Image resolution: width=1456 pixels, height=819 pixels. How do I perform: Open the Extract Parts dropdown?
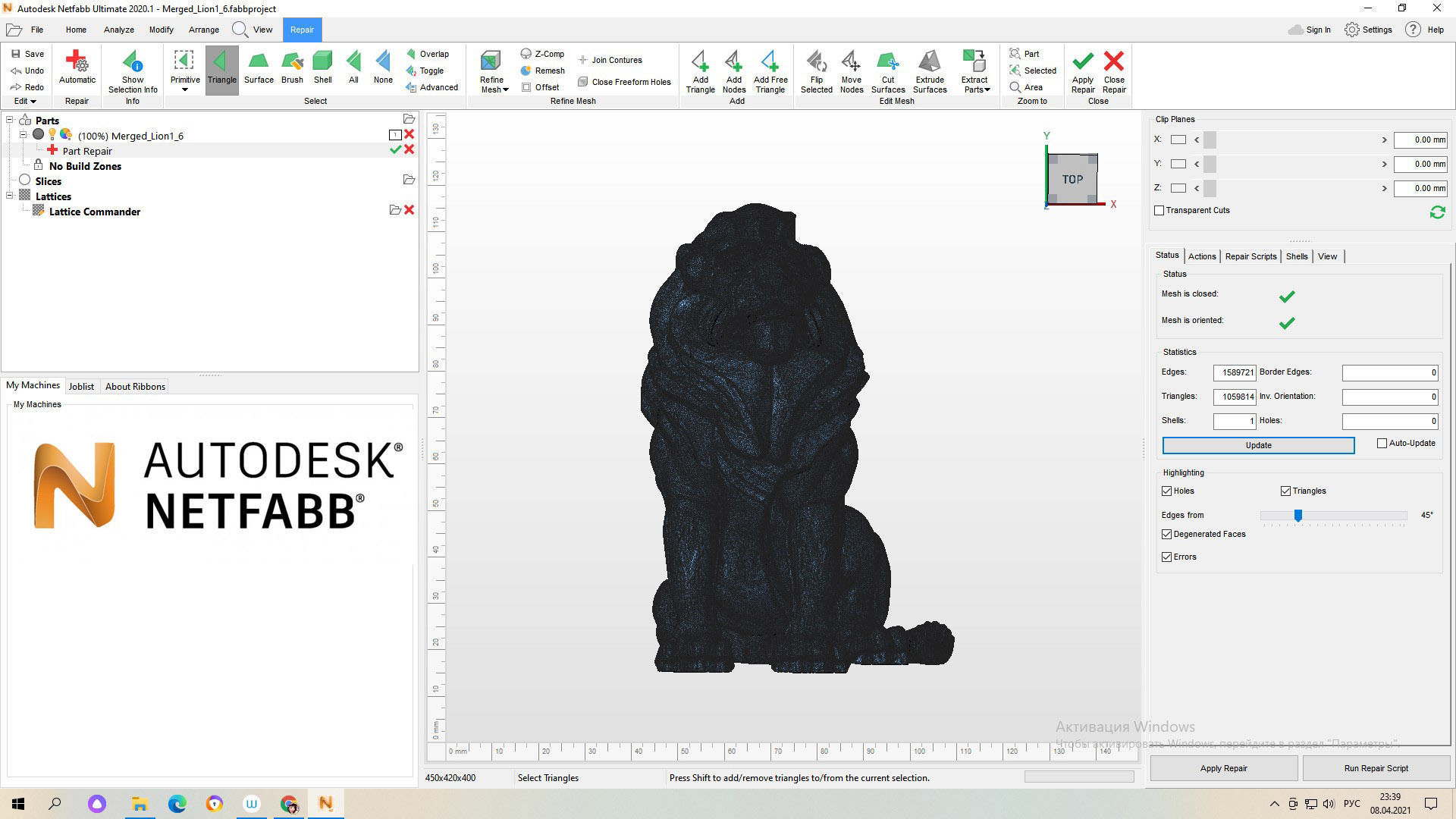click(x=987, y=89)
